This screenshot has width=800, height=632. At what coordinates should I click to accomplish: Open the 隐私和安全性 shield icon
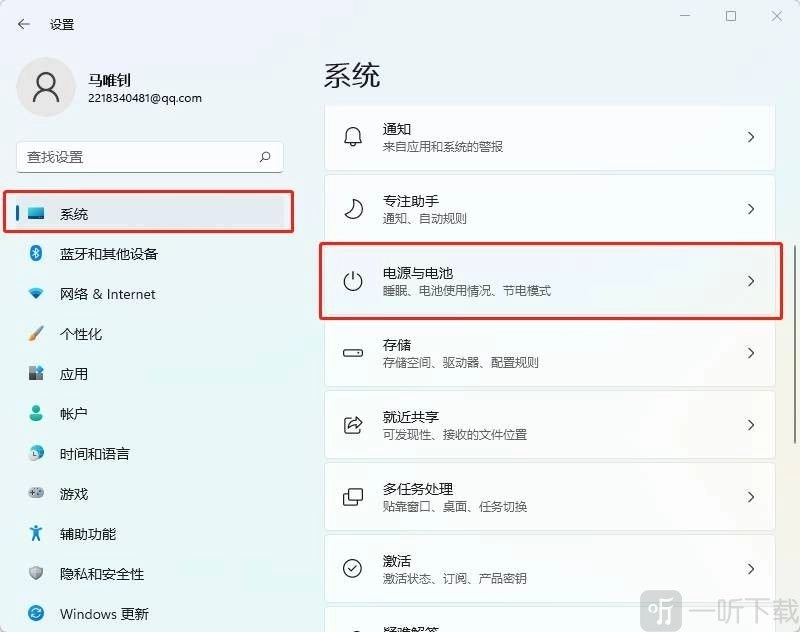point(33,574)
